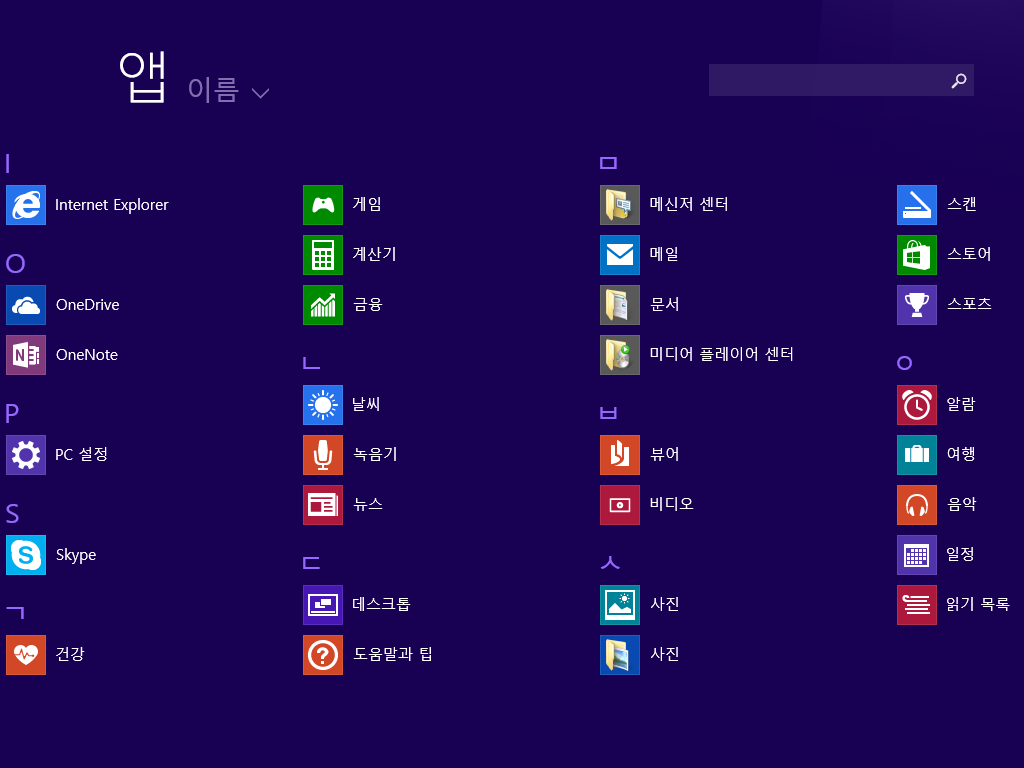Click the S group letter header
Image resolution: width=1024 pixels, height=768 pixels.
tap(12, 514)
